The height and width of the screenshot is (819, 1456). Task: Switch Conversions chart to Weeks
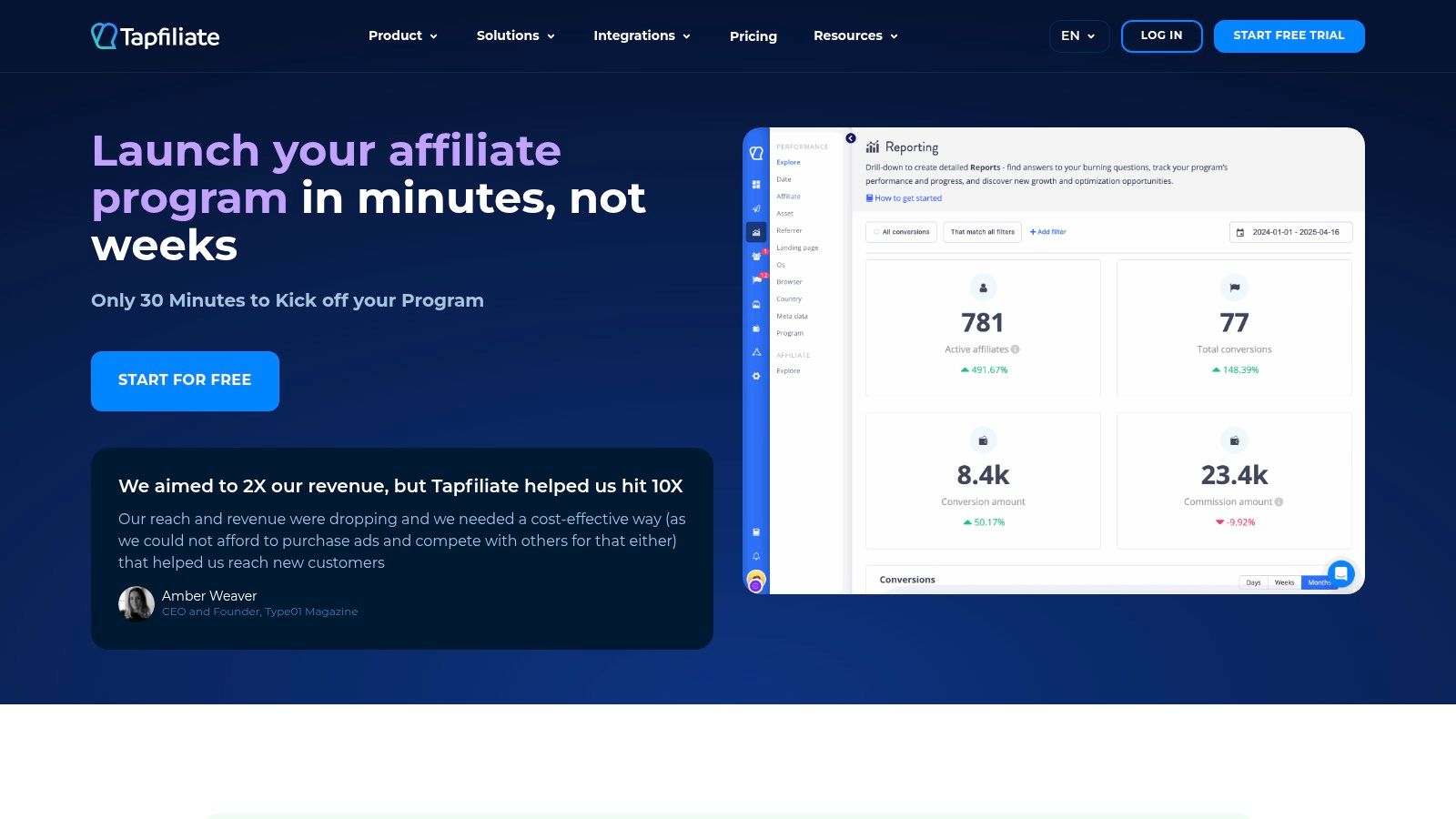tap(1284, 582)
